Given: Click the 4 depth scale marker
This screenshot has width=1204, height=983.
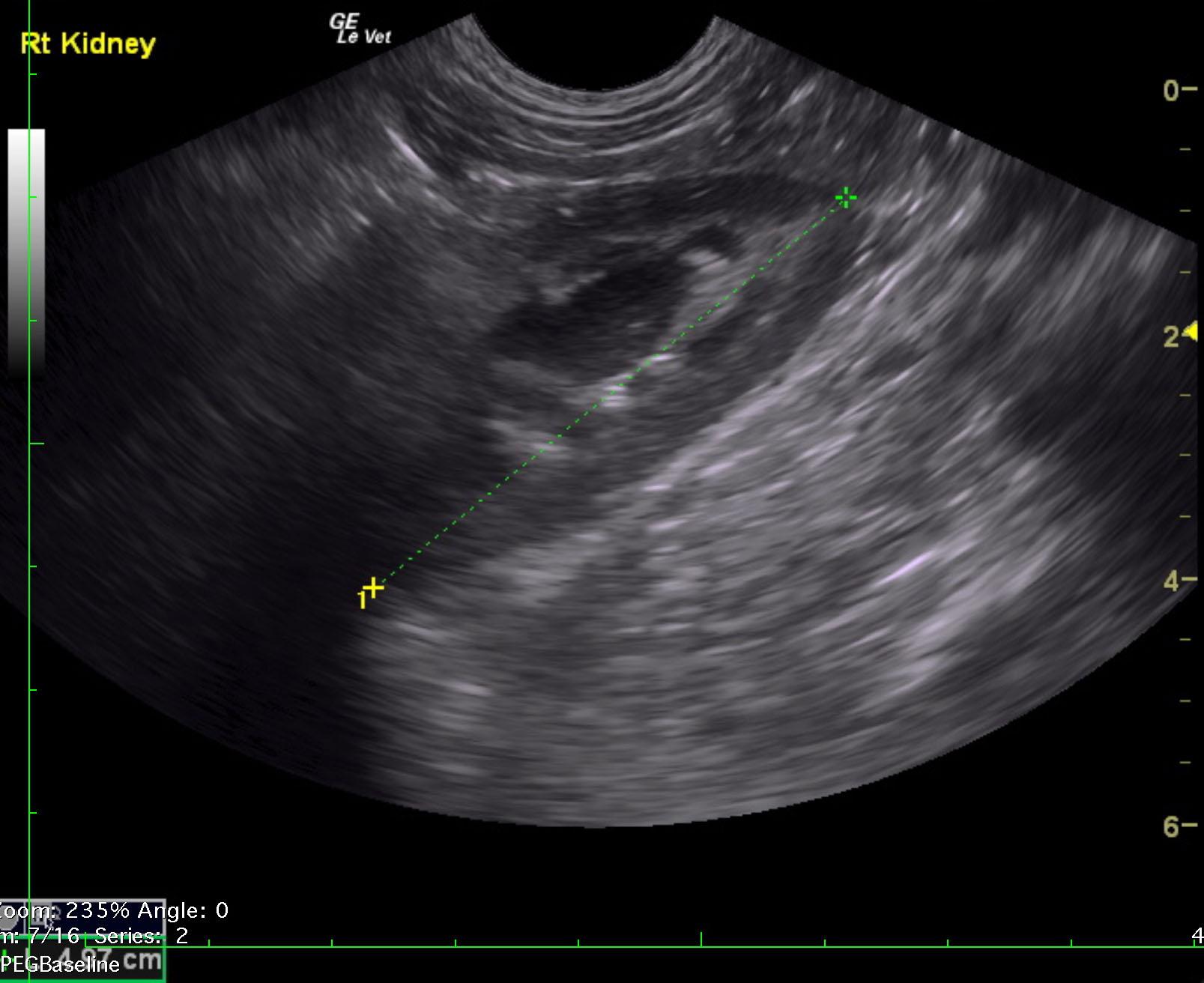Looking at the screenshot, I should [x=1172, y=581].
